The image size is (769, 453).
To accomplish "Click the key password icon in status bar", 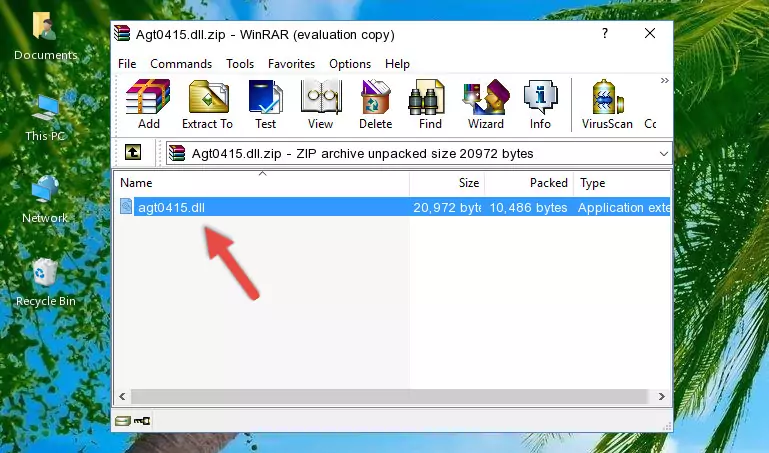I will (x=142, y=421).
